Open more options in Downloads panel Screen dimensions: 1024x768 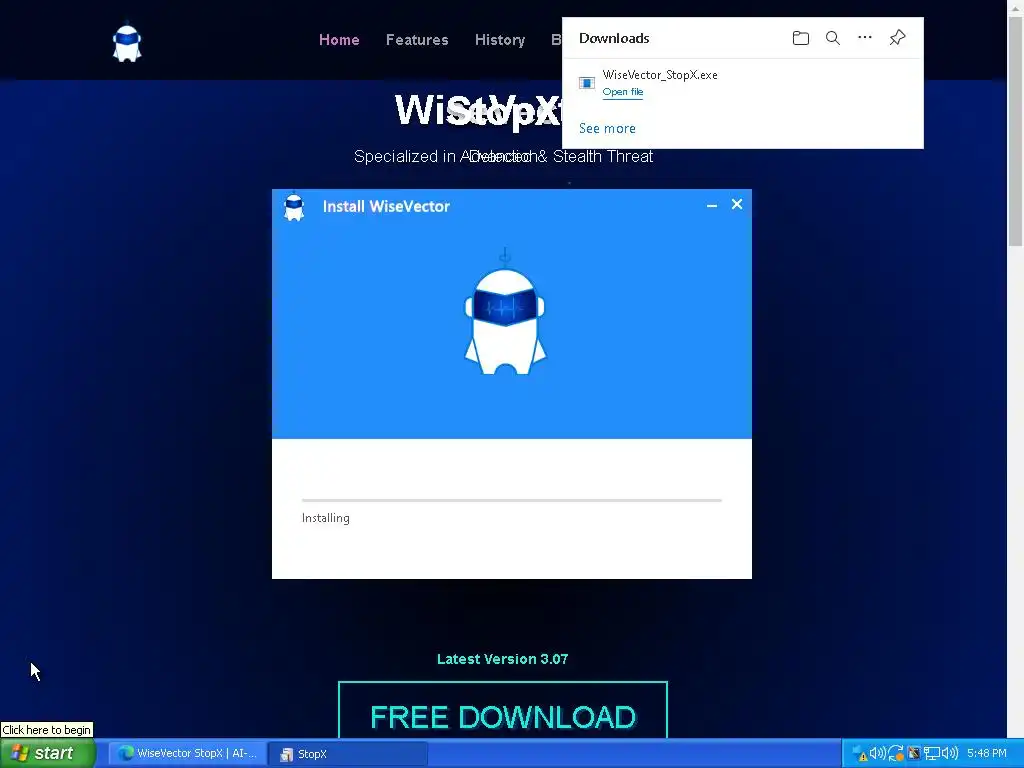click(x=865, y=37)
